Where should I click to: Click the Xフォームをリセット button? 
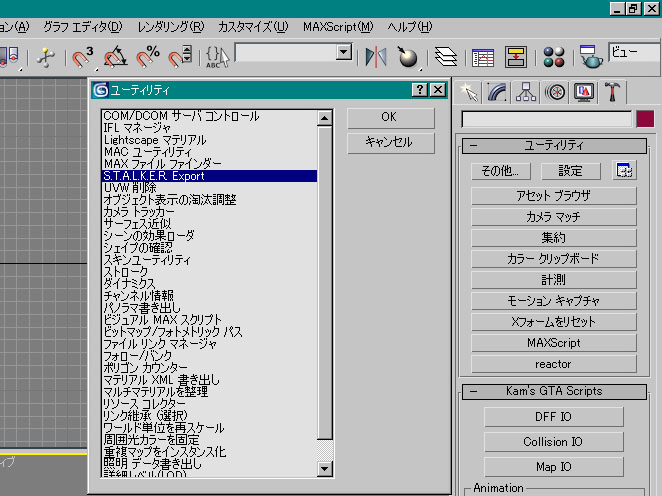[x=553, y=322]
